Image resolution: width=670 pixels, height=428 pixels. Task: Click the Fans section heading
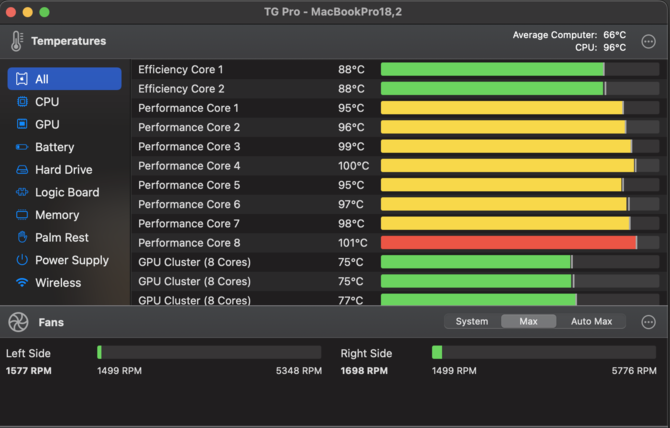[51, 322]
